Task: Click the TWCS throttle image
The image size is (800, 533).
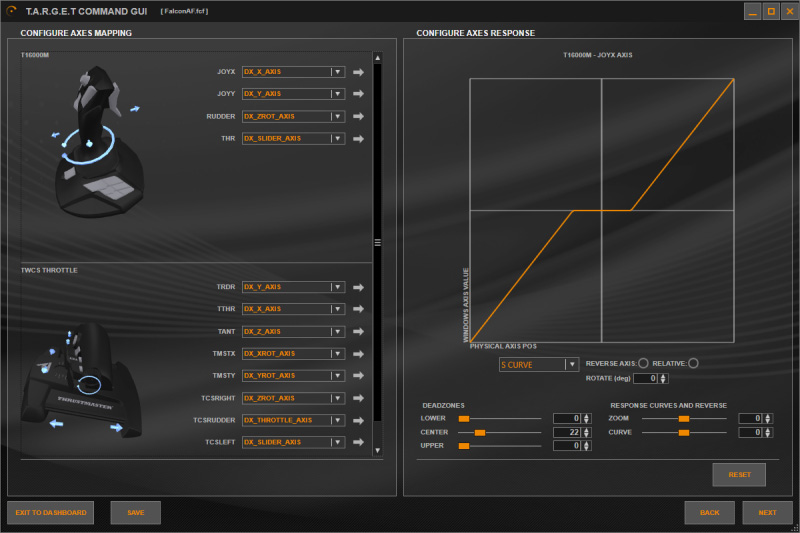Action: click(82, 380)
